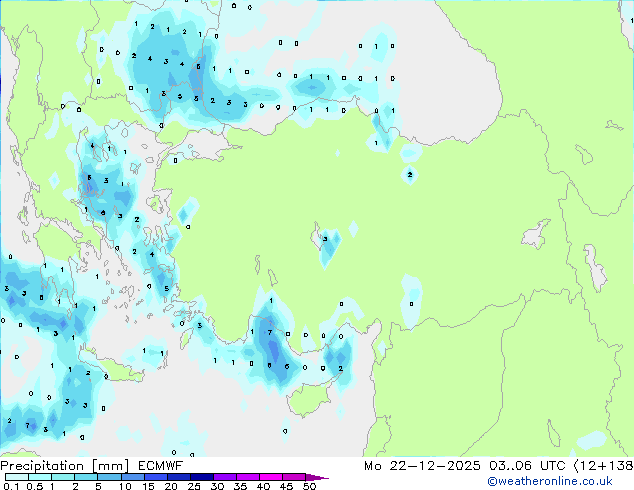The width and height of the screenshot is (634, 490).
Task: Click the legend label '35'
Action: [x=240, y=486]
